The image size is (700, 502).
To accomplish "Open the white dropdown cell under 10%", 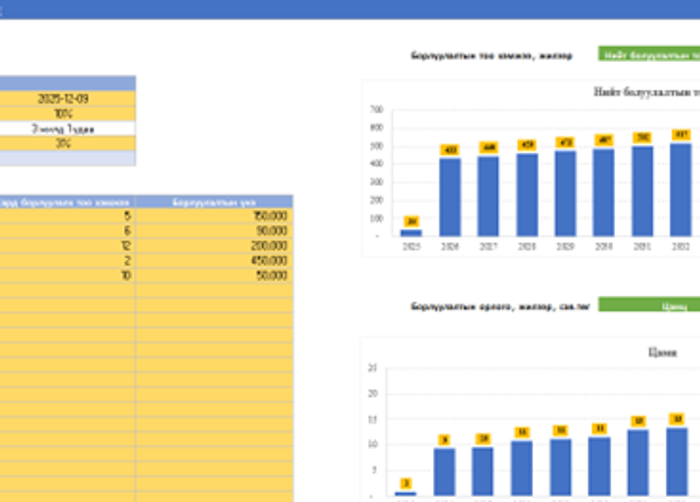I will (x=67, y=129).
